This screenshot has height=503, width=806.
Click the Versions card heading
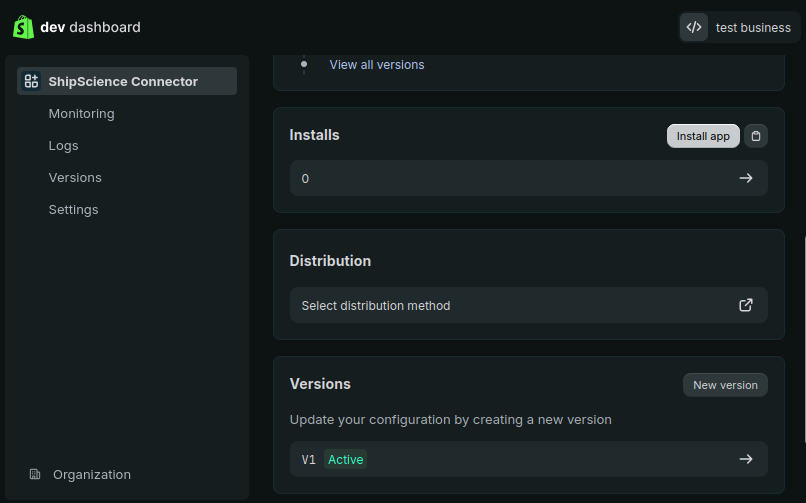[320, 384]
